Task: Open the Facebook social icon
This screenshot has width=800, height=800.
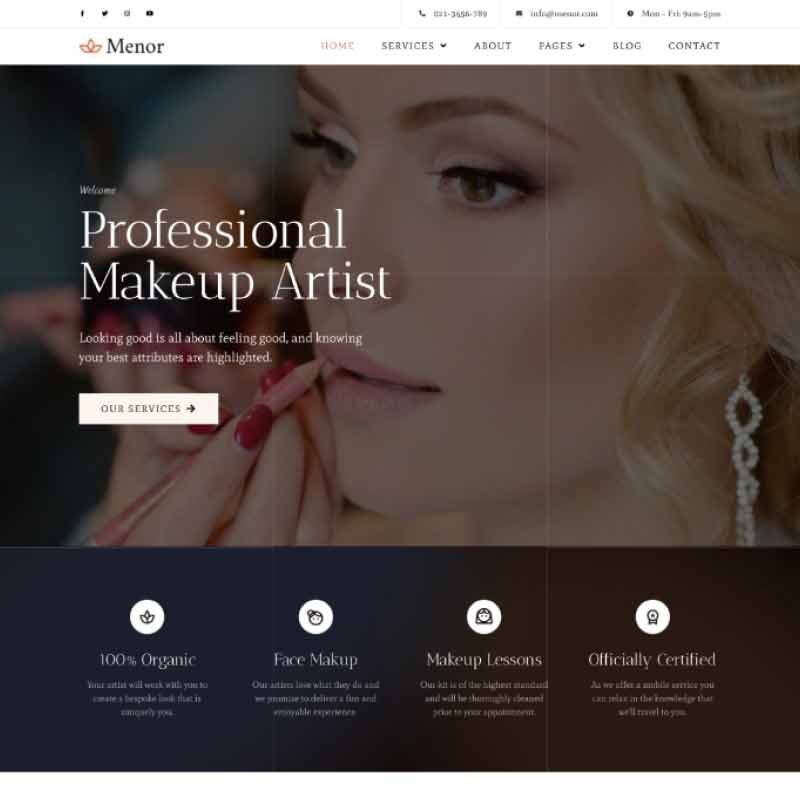Action: coord(82,13)
